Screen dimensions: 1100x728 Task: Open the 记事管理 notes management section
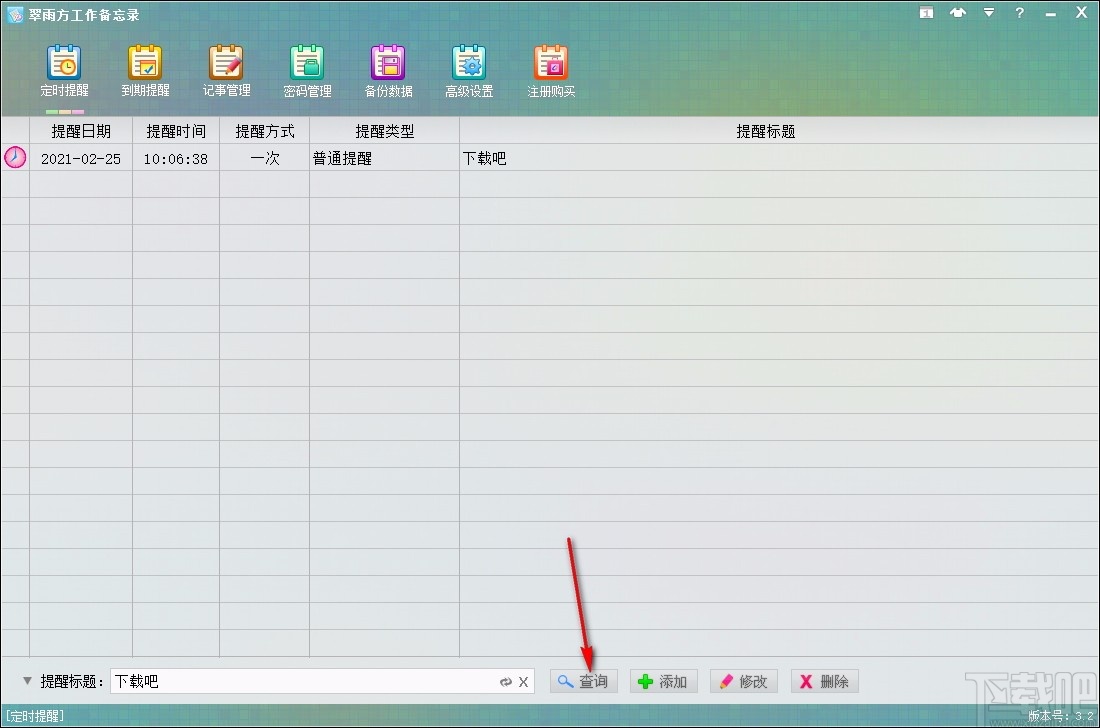pyautogui.click(x=226, y=72)
